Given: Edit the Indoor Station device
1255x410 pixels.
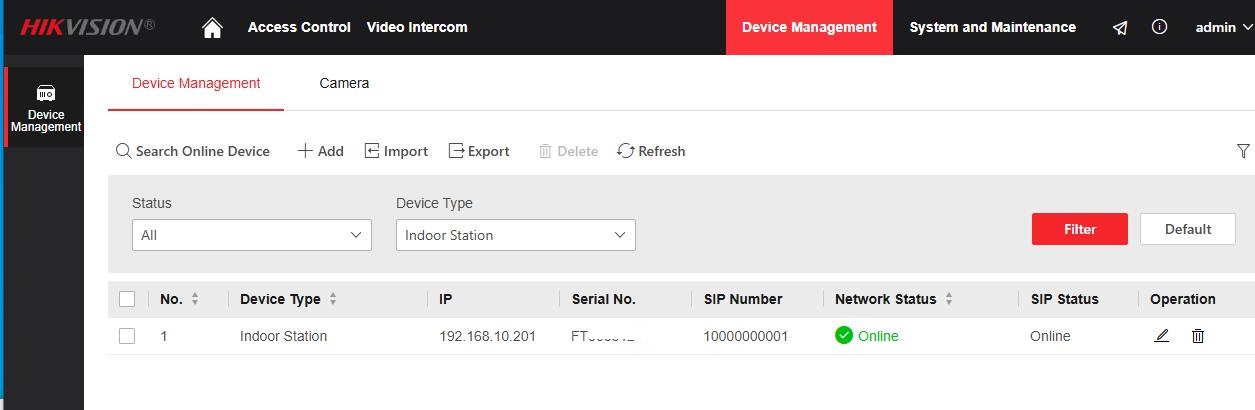Looking at the screenshot, I should tap(1161, 336).
